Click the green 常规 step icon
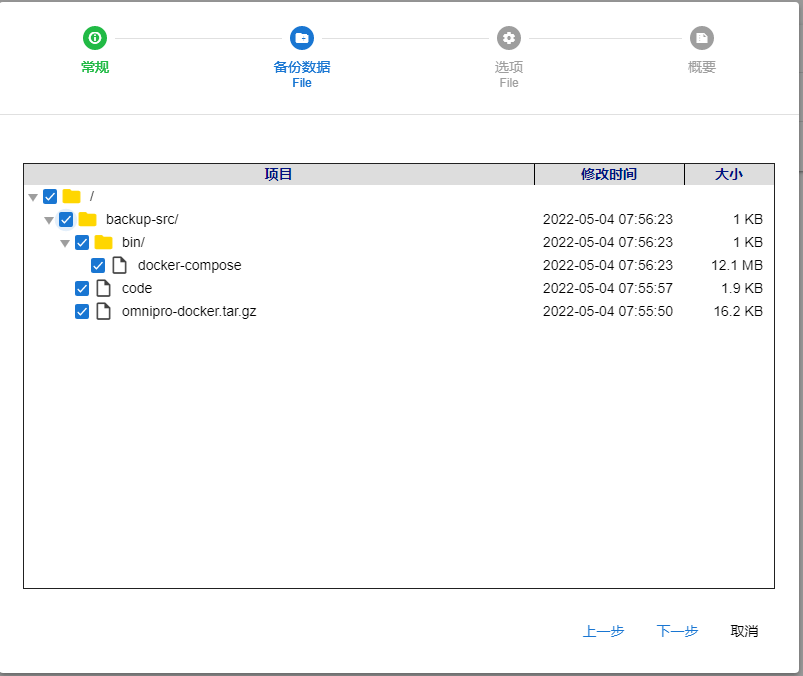 click(x=95, y=38)
